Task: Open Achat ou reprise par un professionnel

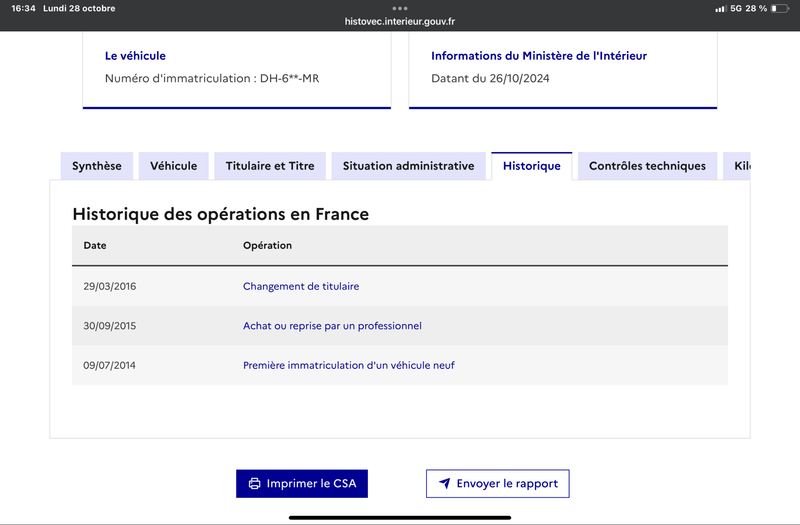Action: (x=332, y=326)
